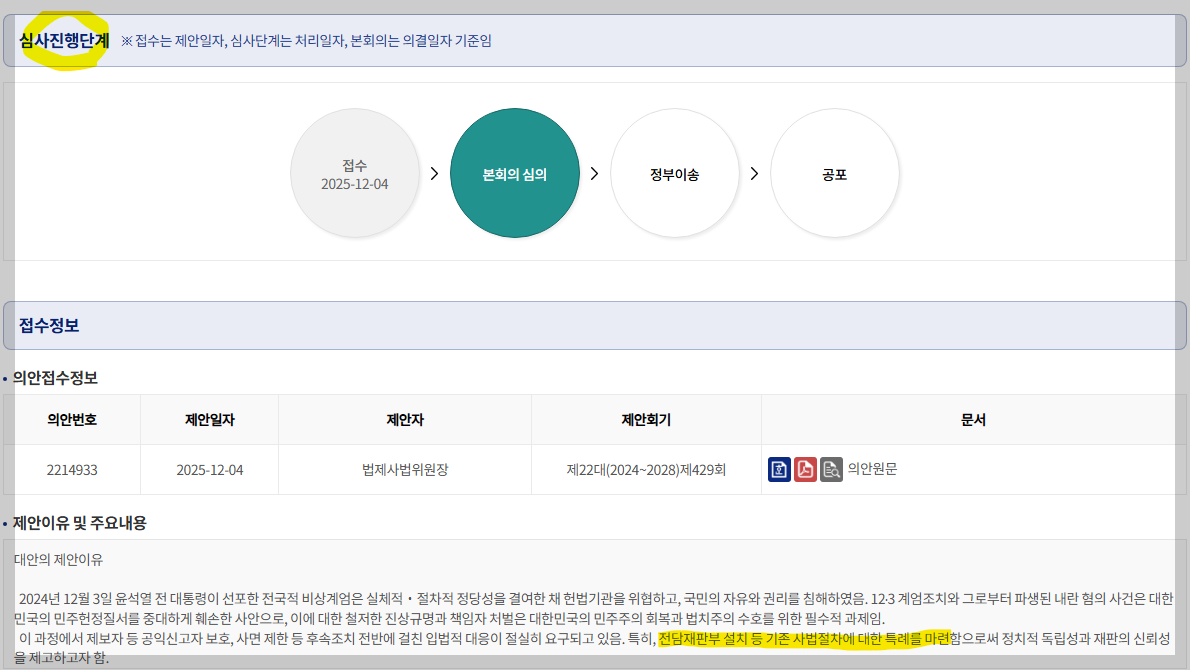Screen dimensions: 1190x670
Task: Click the 제안자 column header
Action: click(x=405, y=420)
